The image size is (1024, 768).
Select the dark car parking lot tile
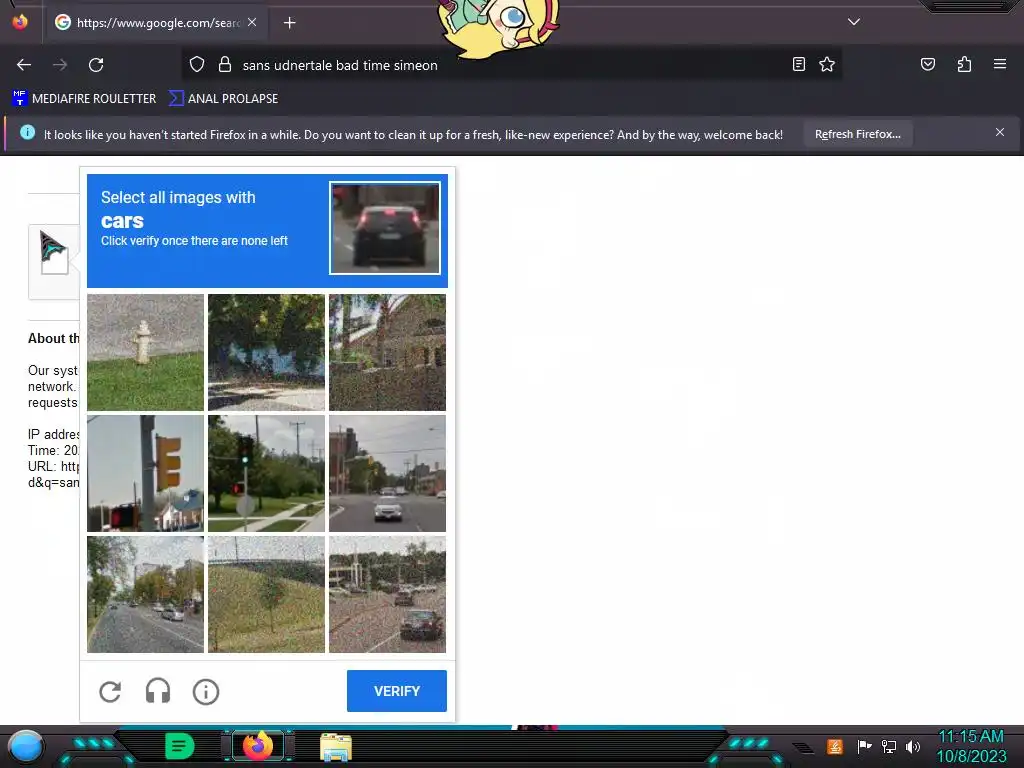[387, 594]
